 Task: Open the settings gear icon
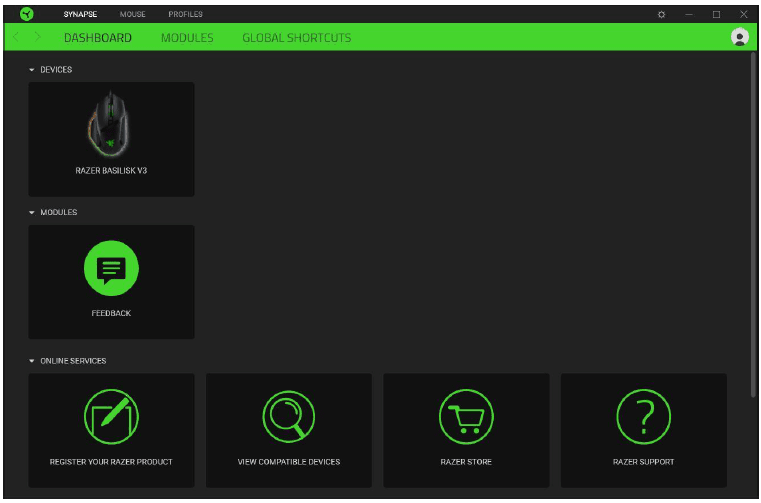tap(661, 14)
